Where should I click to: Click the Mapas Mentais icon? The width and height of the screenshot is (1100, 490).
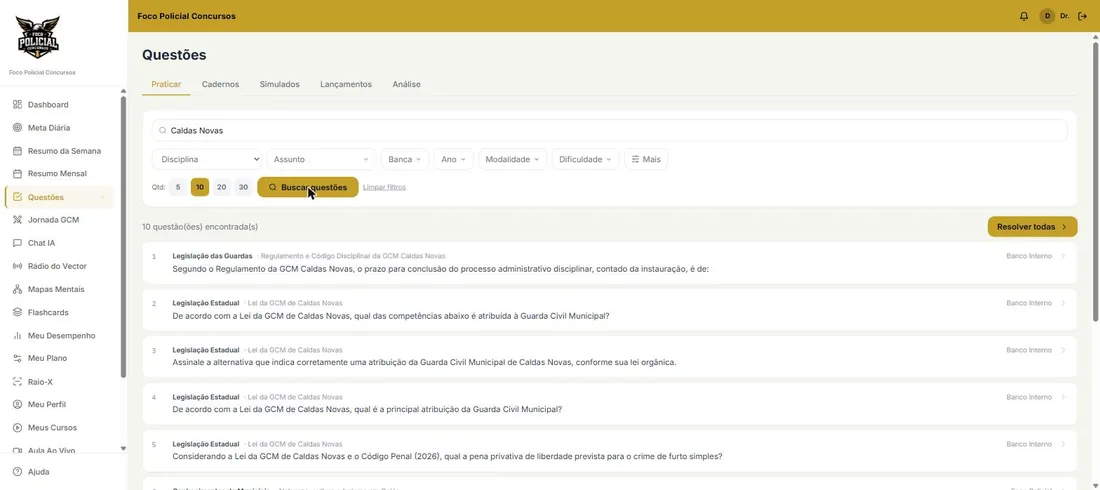pos(18,289)
